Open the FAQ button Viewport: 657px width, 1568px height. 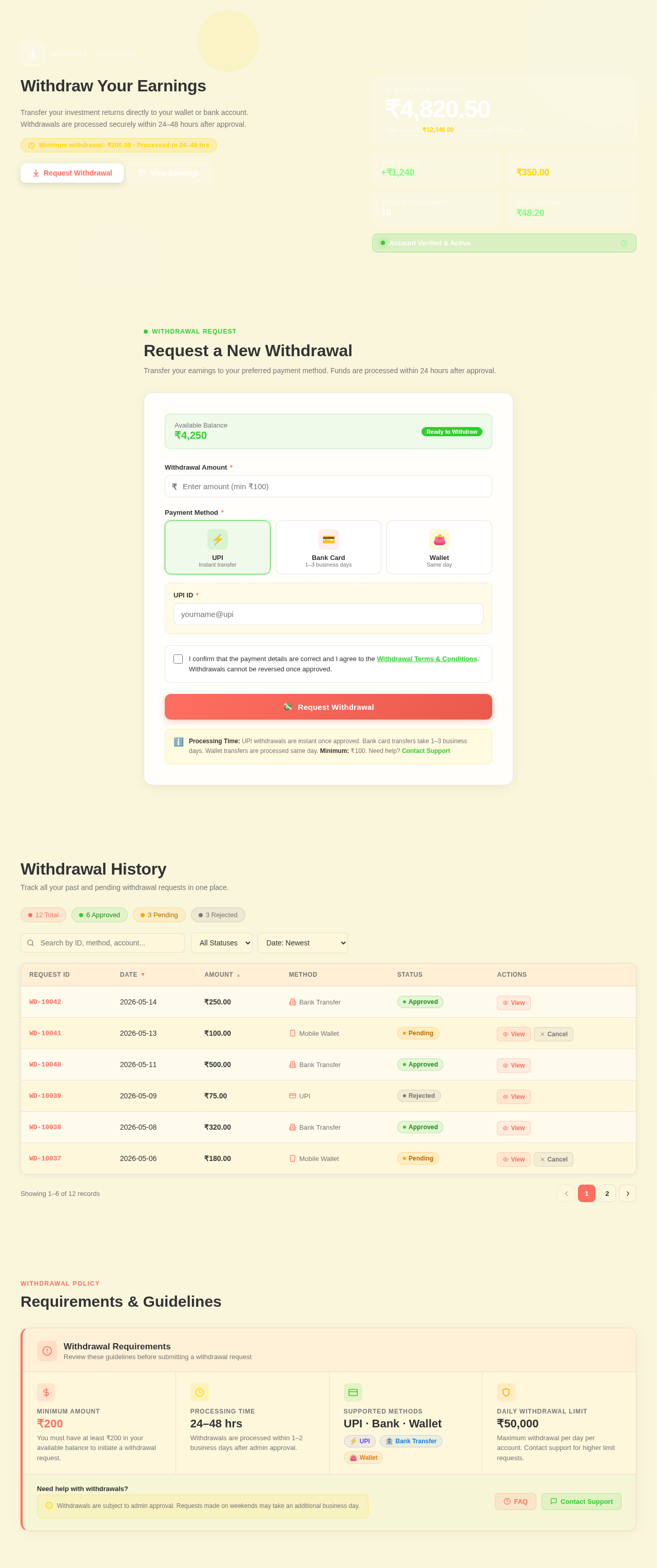tap(515, 1502)
